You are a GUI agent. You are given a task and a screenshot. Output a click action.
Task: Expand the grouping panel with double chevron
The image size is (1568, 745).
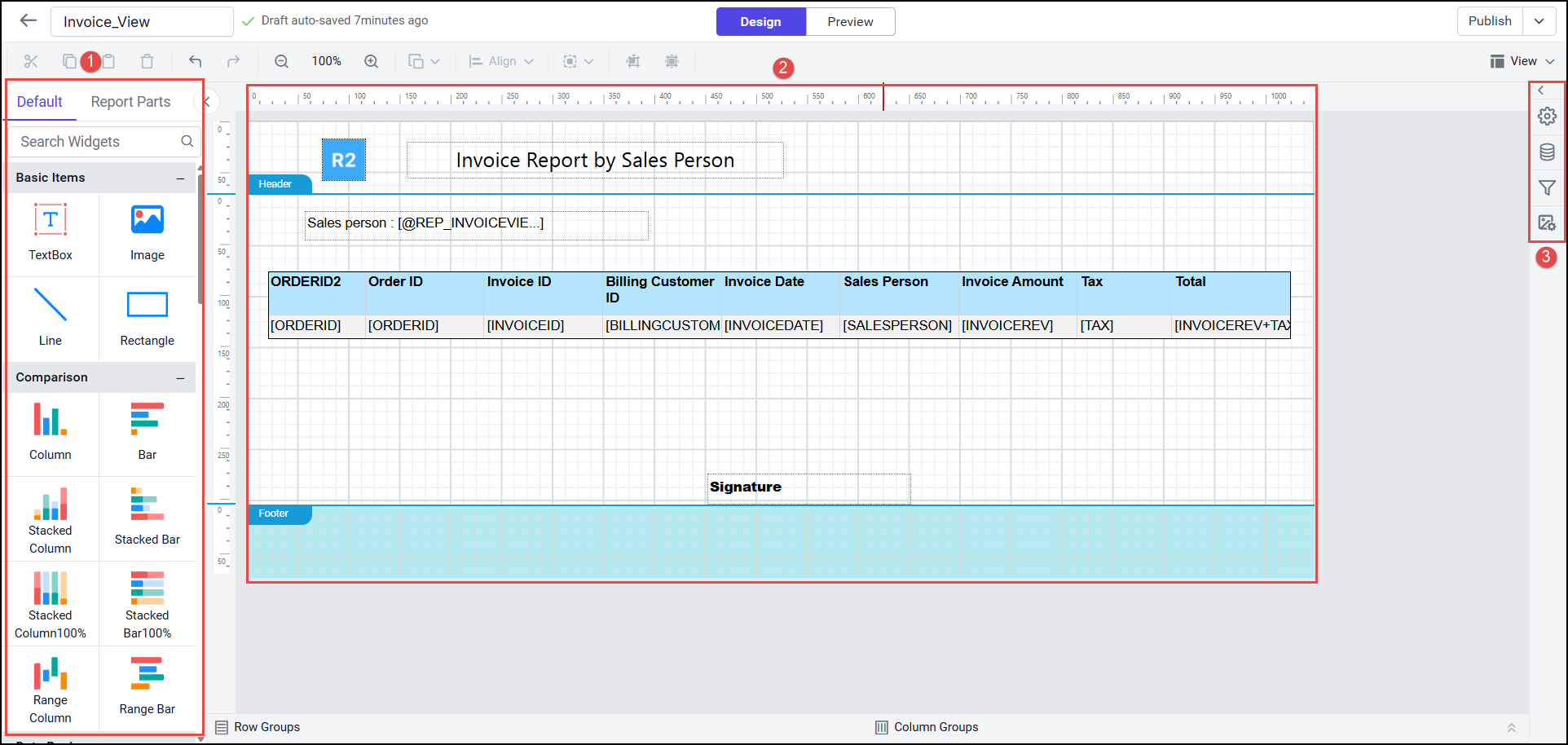1511,727
